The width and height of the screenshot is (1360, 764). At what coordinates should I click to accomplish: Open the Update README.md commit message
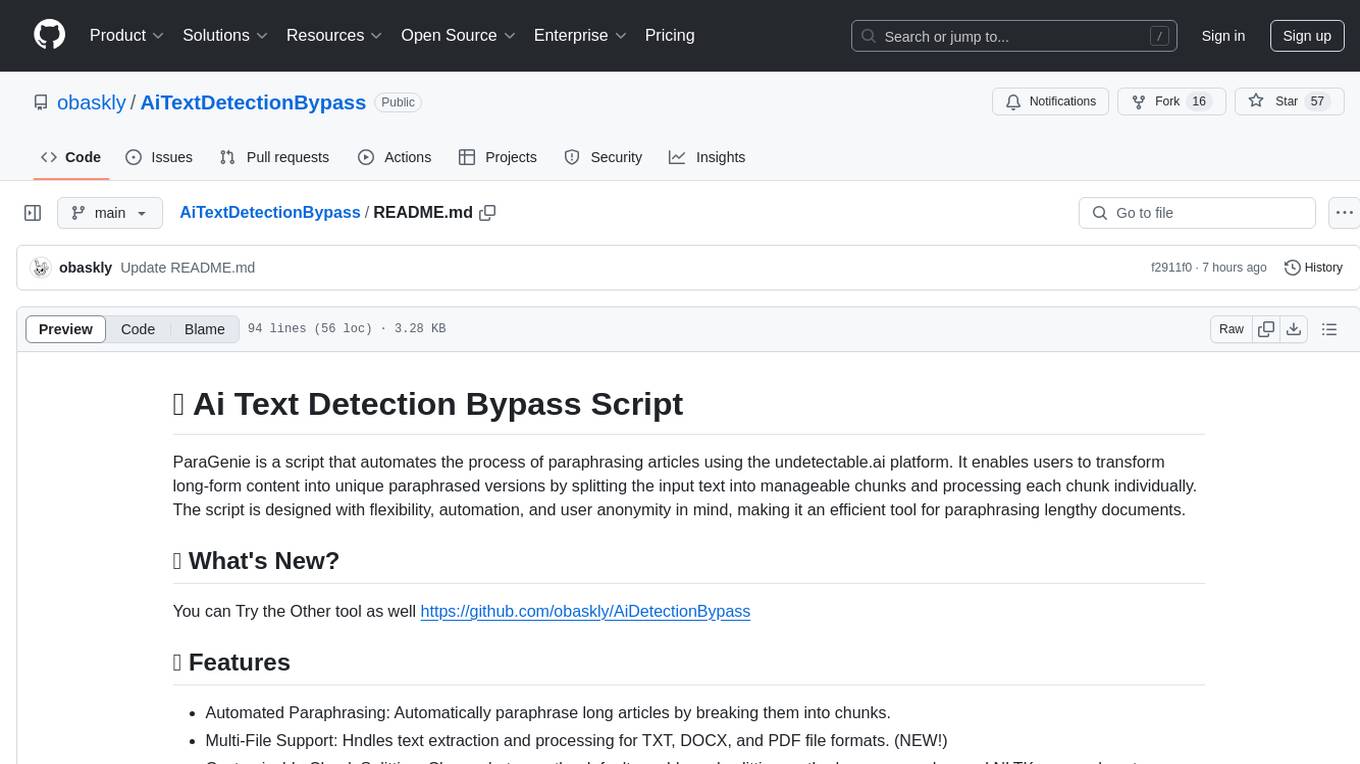(x=188, y=267)
